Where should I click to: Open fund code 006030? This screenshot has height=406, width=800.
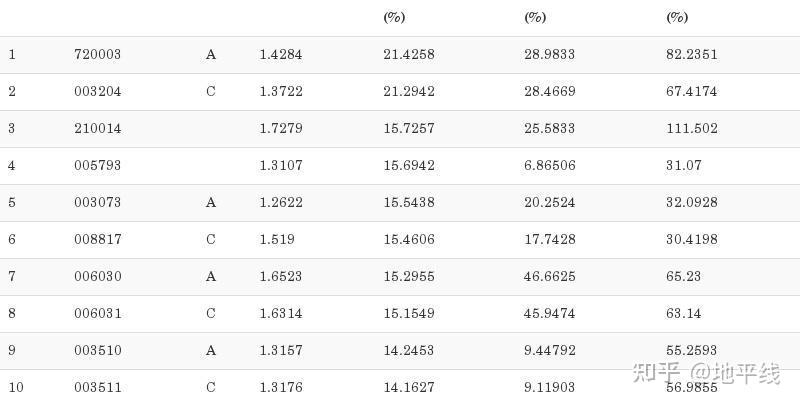click(97, 276)
